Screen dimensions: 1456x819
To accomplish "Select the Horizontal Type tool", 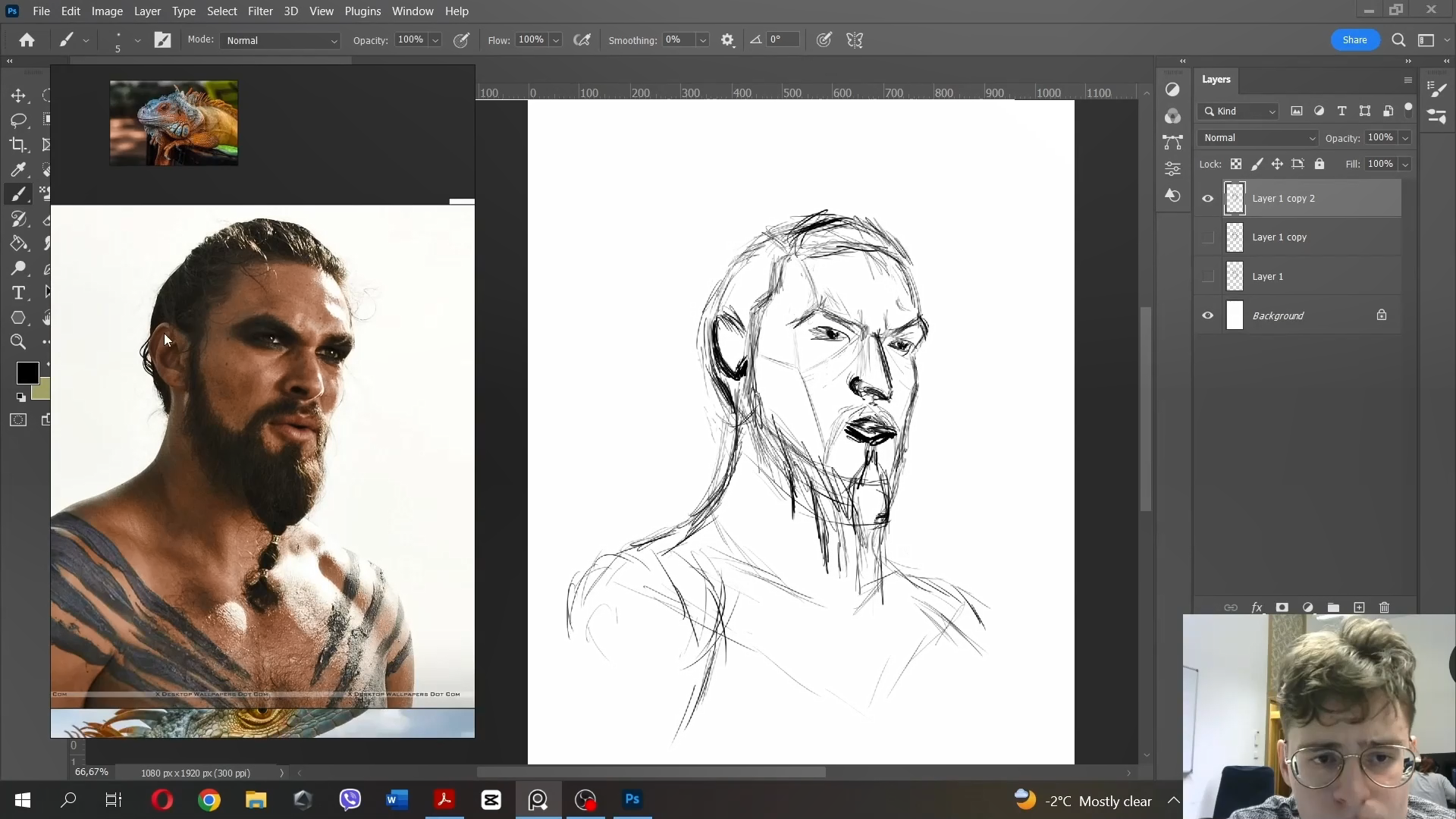I will 18,293.
